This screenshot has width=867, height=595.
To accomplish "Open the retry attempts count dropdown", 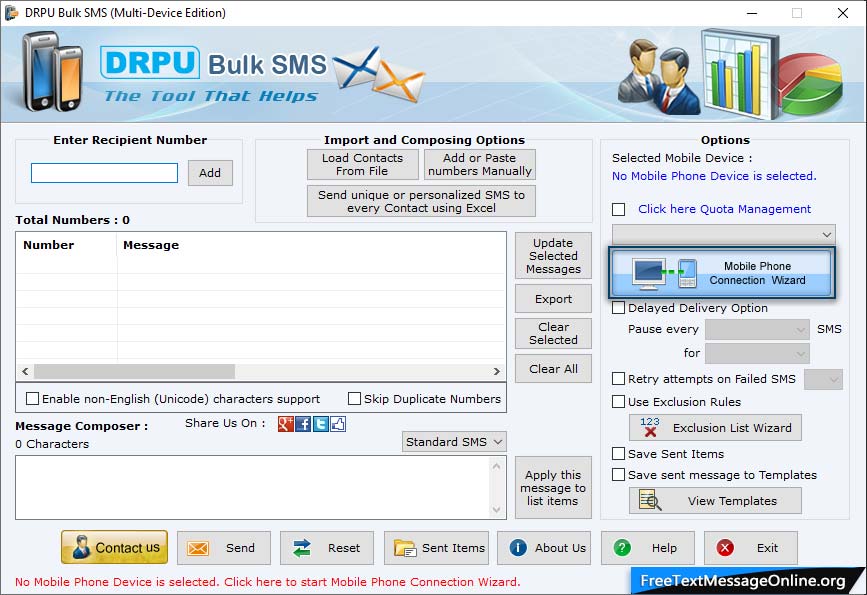I will [823, 379].
